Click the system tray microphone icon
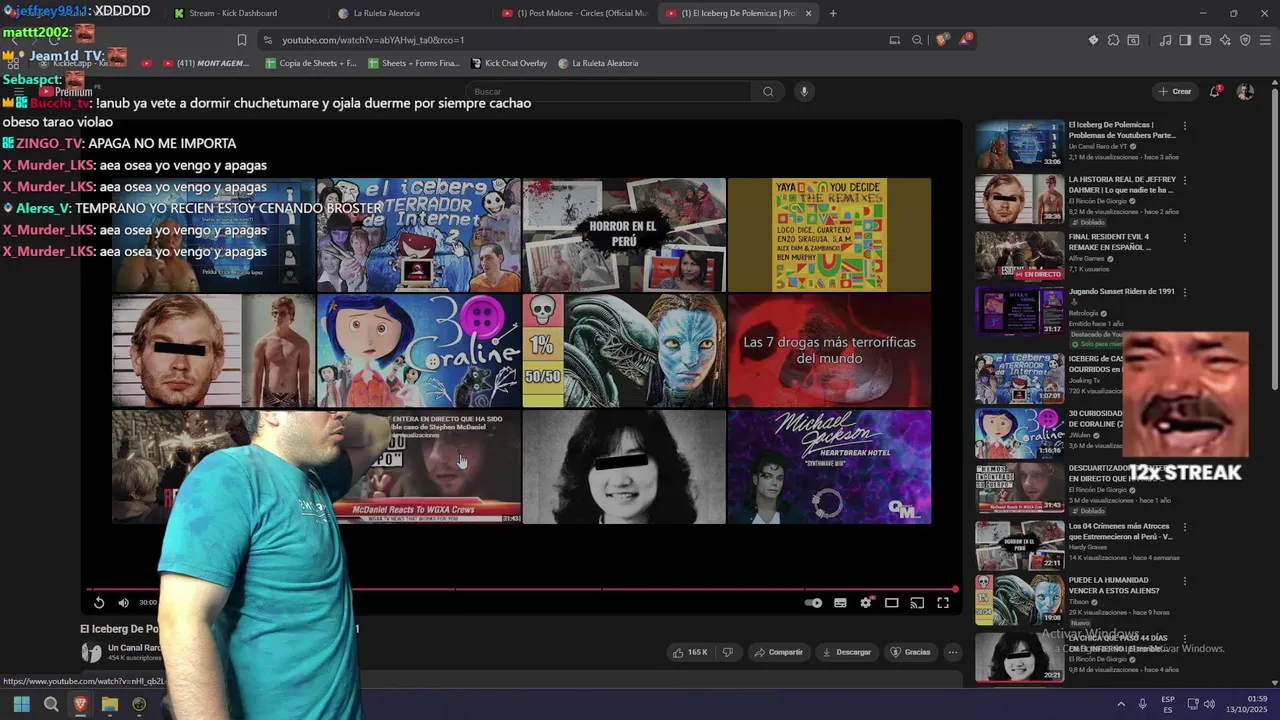The width and height of the screenshot is (1280, 720). pos(1142,704)
